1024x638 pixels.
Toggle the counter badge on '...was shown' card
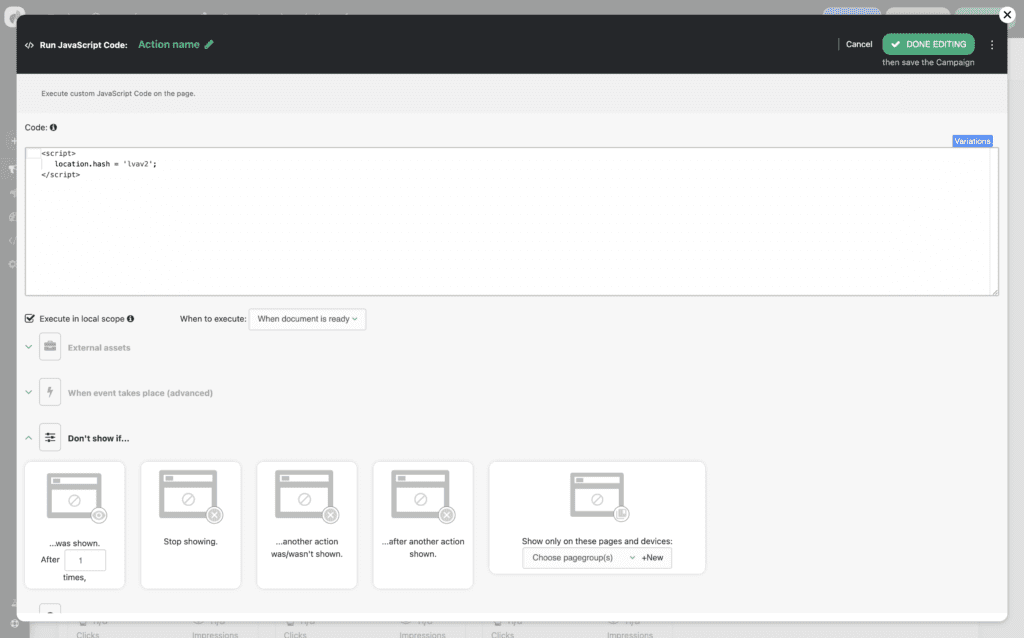(99, 516)
